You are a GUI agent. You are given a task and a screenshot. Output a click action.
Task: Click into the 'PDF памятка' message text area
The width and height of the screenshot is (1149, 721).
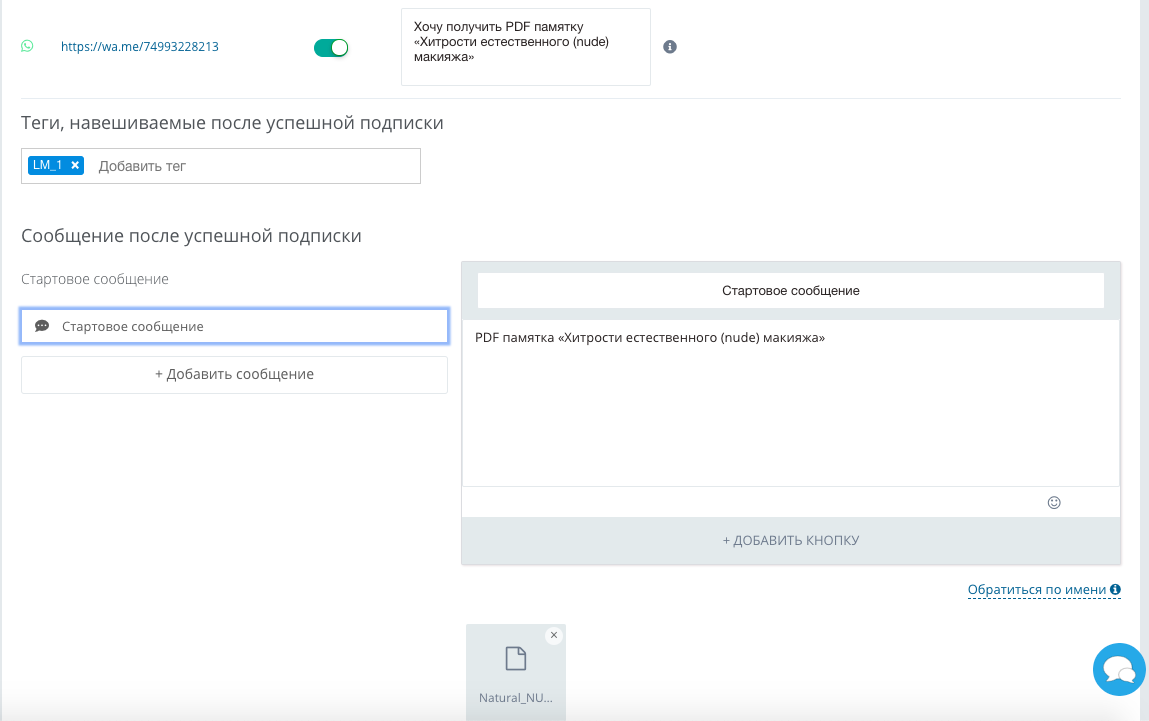tap(791, 403)
